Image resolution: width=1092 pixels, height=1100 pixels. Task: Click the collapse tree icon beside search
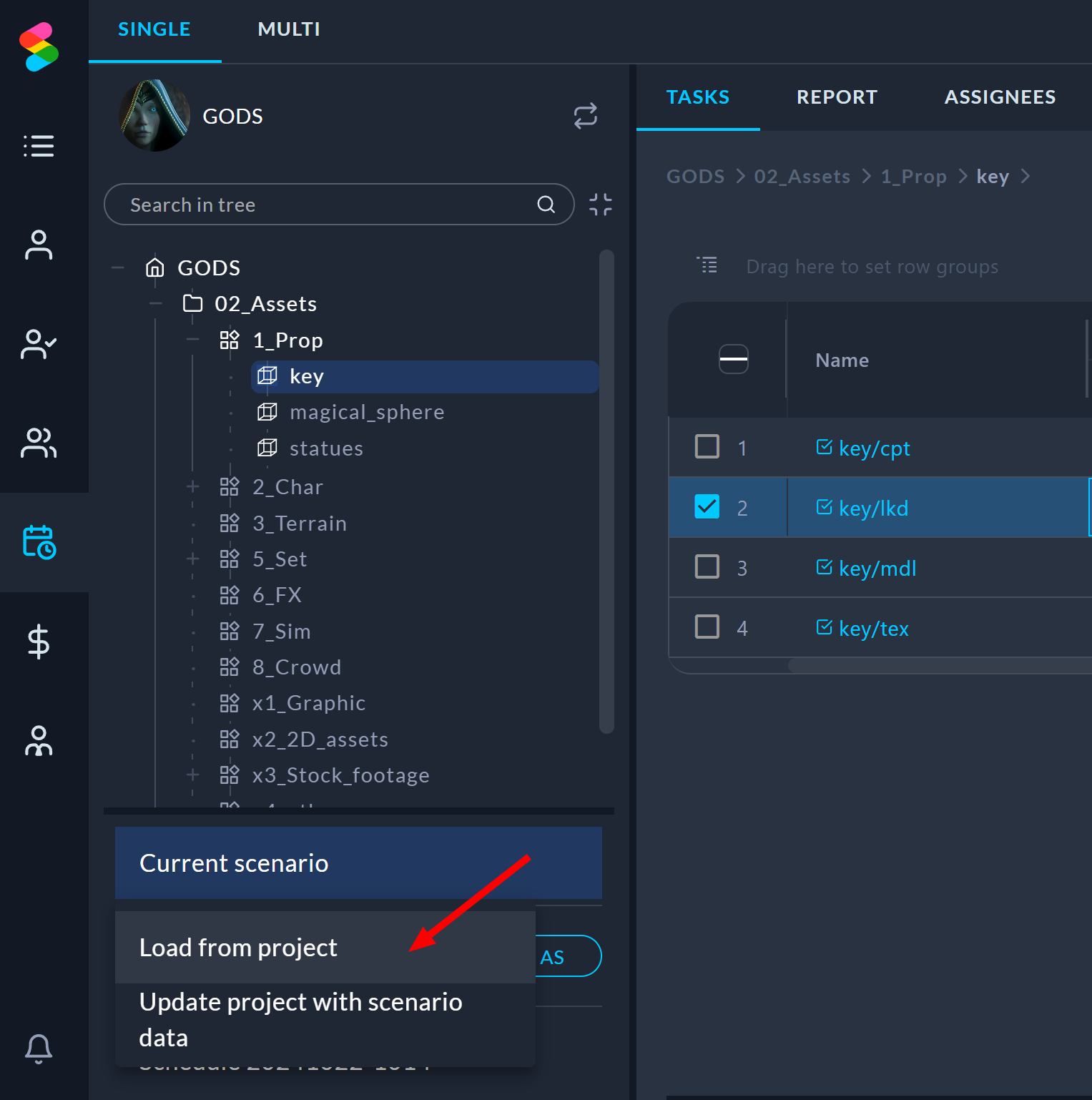coord(601,205)
